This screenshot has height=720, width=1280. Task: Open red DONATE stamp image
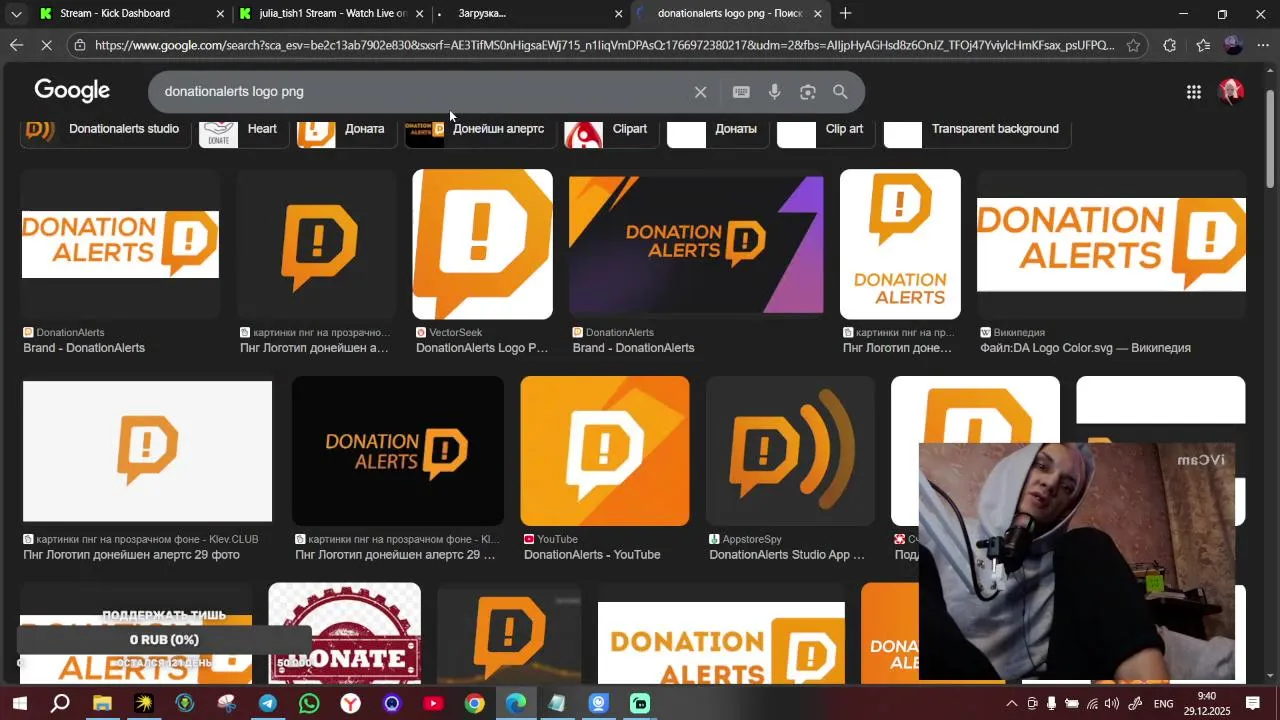point(345,634)
